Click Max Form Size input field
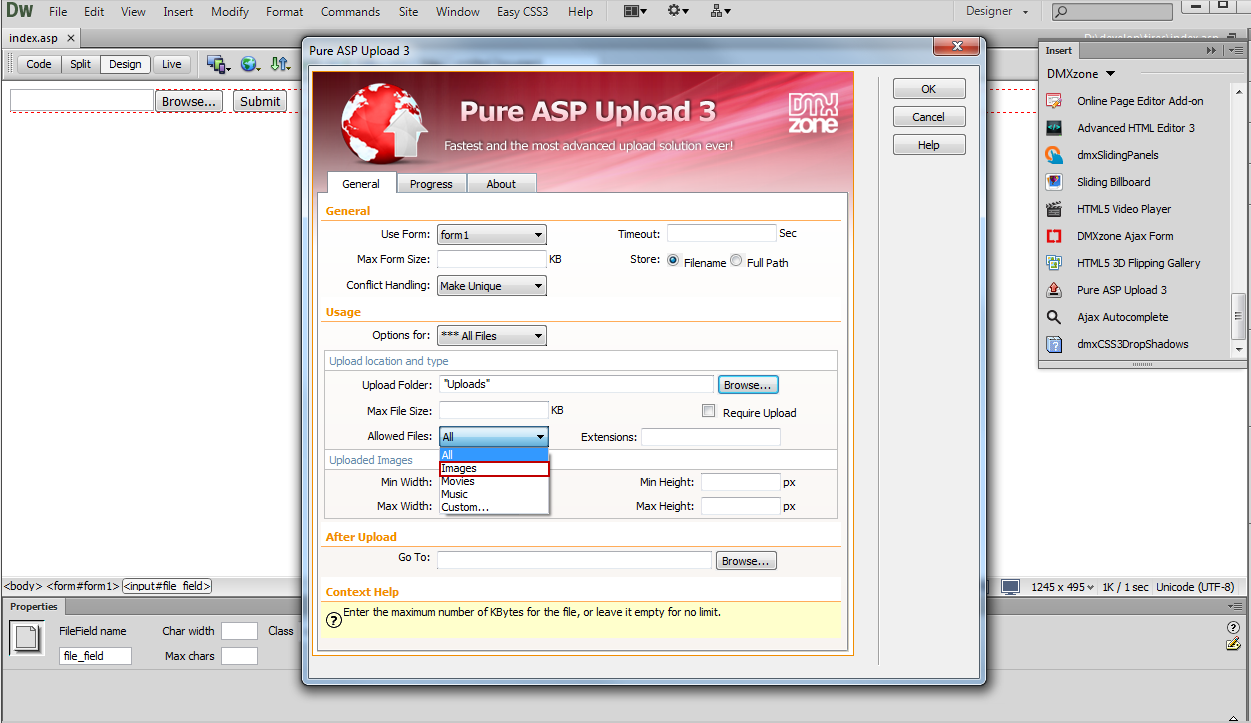 [492, 259]
